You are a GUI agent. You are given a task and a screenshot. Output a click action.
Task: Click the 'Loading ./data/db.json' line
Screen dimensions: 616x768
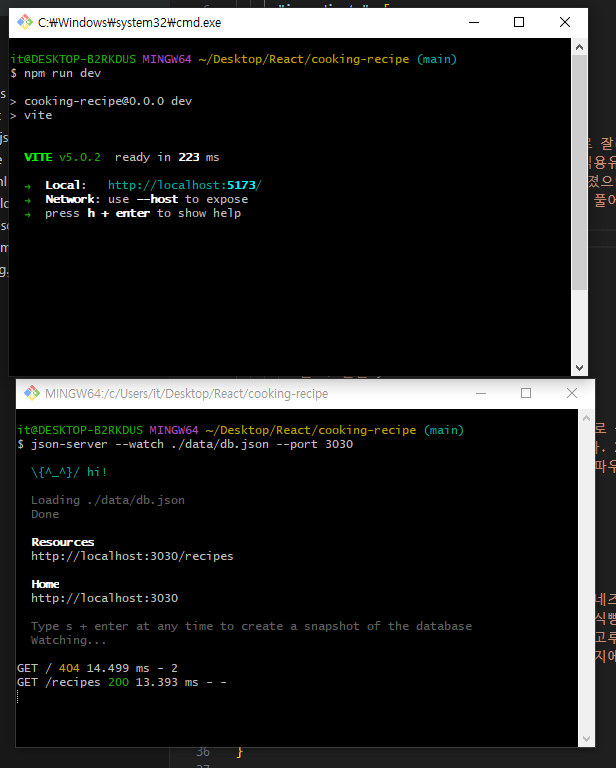(108, 500)
